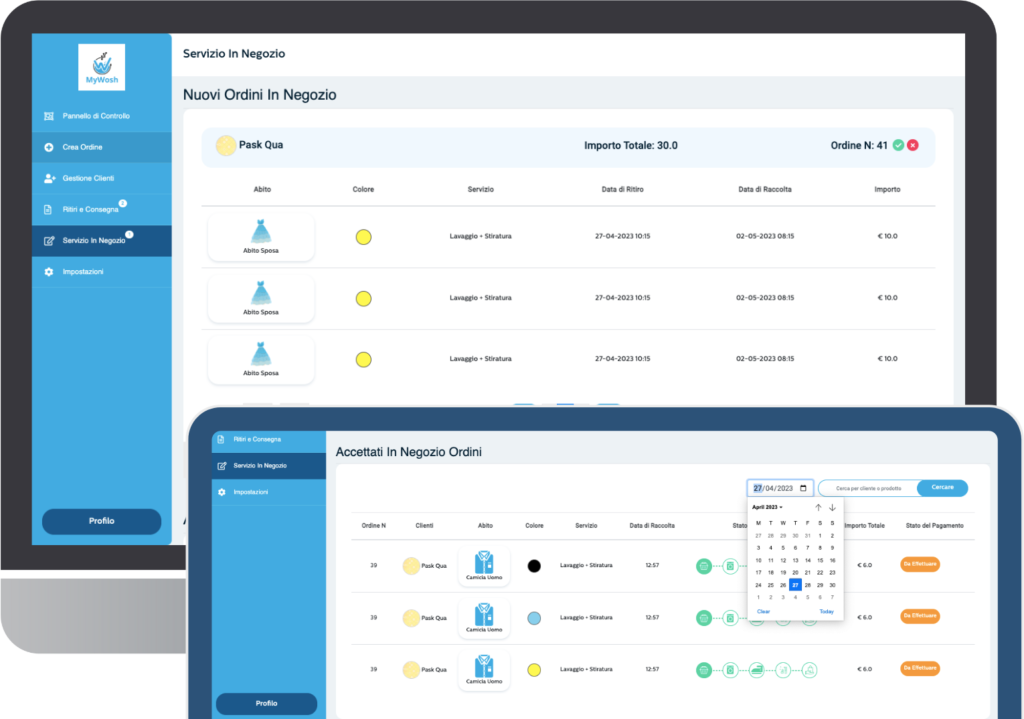Select day 24 in April calendar

758,585
